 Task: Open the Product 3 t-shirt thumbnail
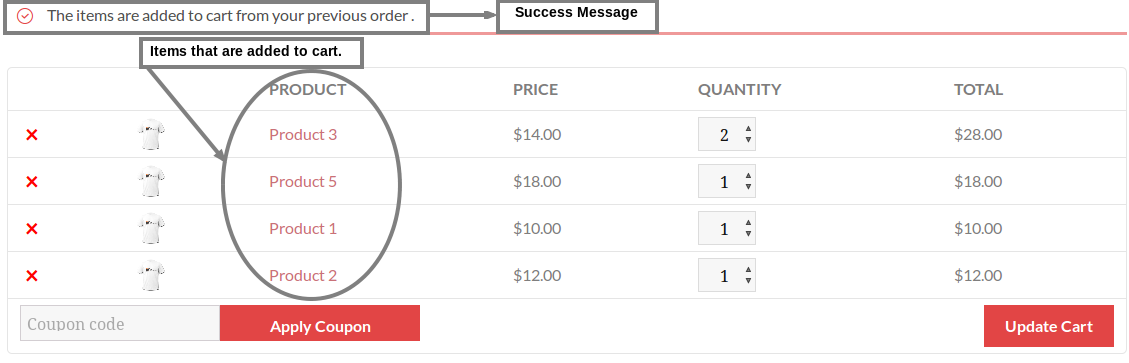point(151,135)
